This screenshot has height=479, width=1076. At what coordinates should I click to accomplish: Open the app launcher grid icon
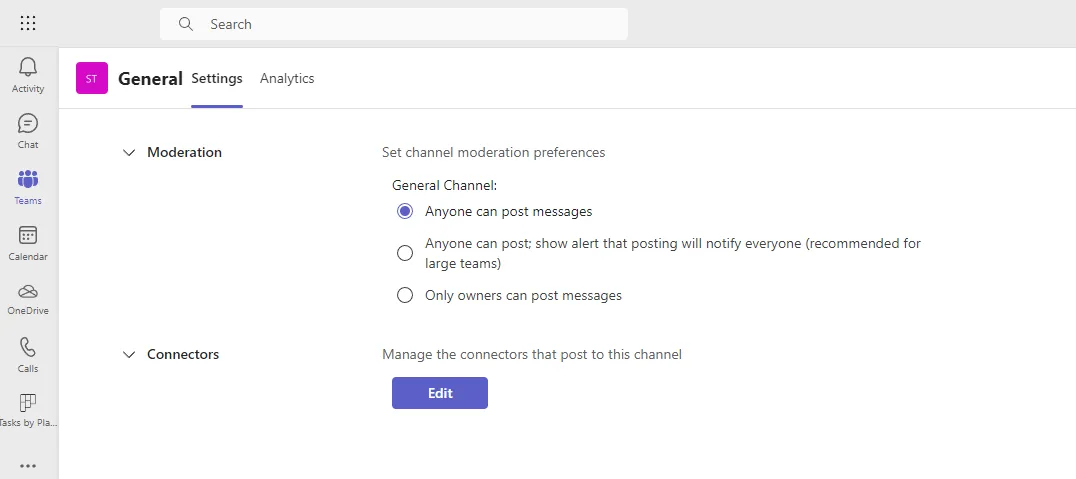(x=28, y=23)
